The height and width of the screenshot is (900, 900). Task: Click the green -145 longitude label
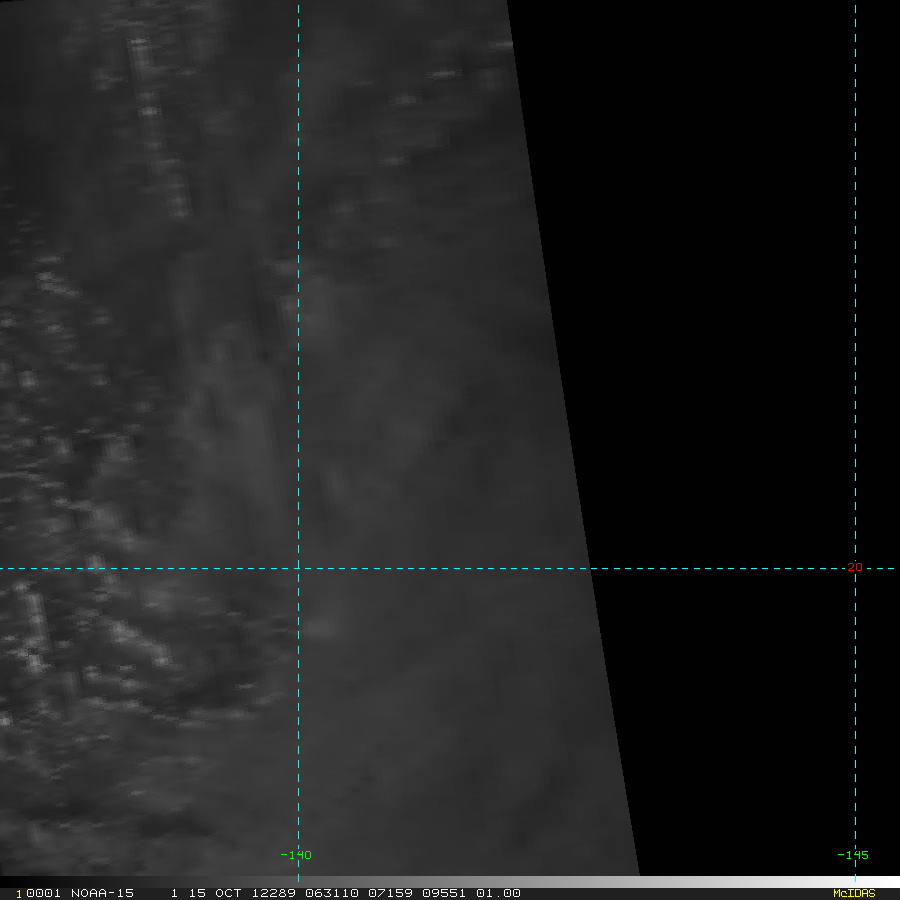click(853, 855)
